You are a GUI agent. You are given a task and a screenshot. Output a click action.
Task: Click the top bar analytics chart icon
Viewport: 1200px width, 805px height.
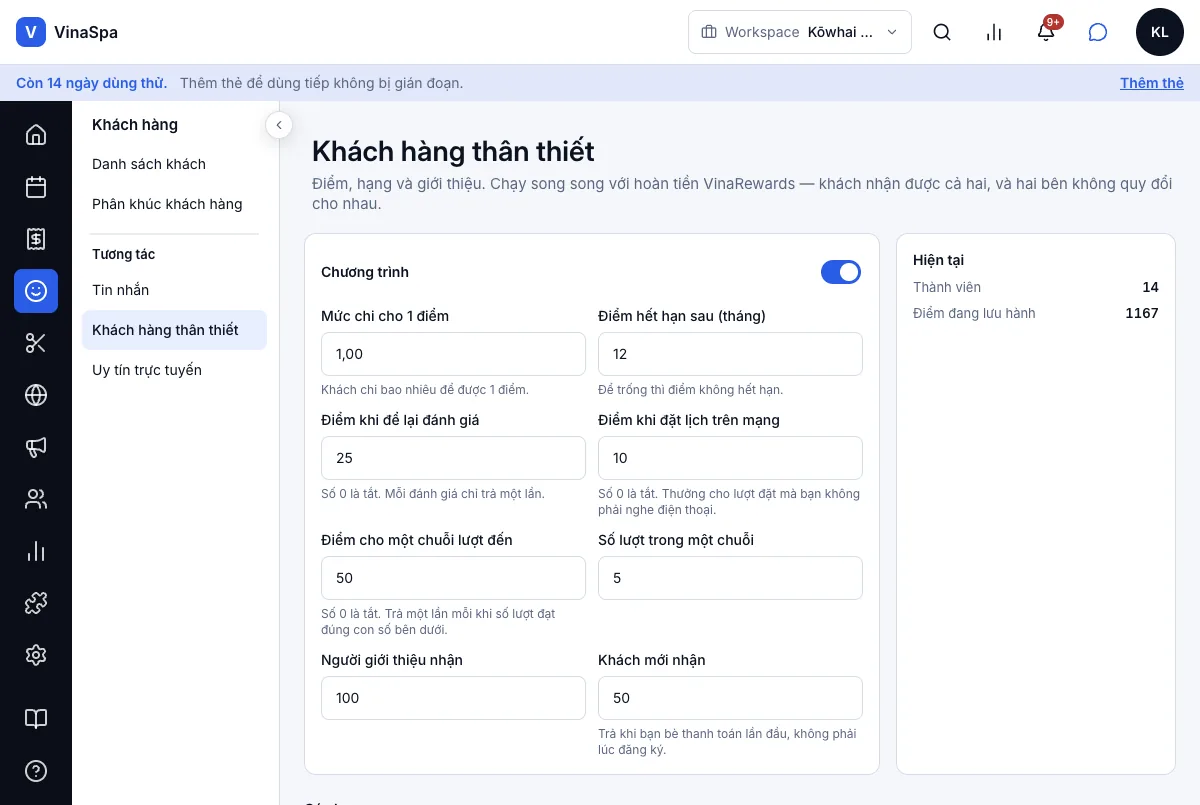point(994,32)
